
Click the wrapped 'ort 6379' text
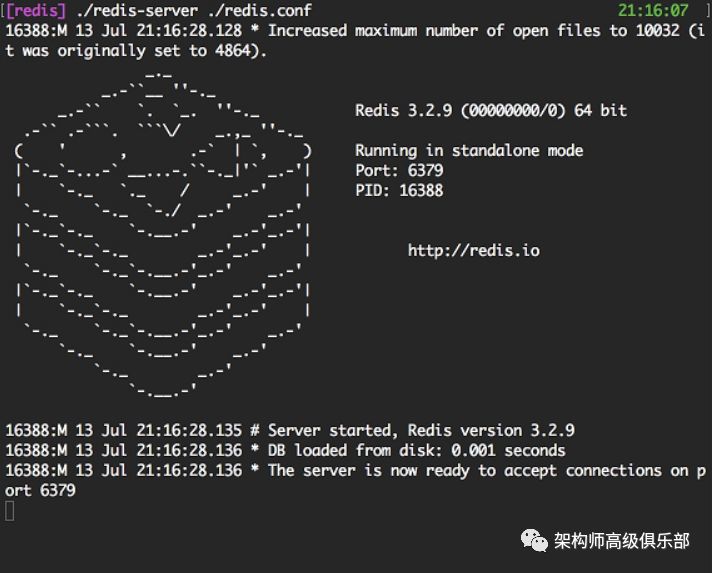point(40,490)
